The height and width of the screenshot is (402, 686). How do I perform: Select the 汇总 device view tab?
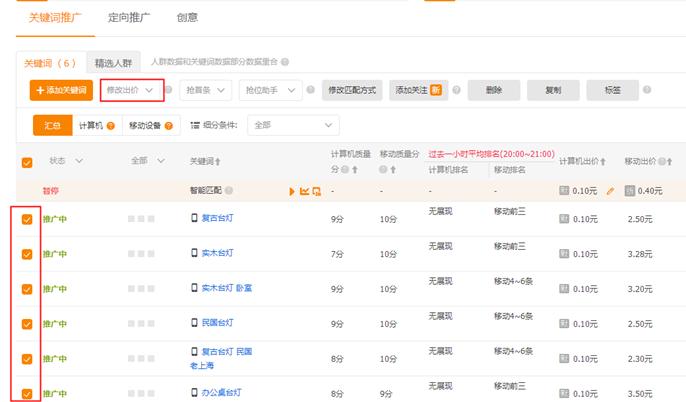click(52, 126)
